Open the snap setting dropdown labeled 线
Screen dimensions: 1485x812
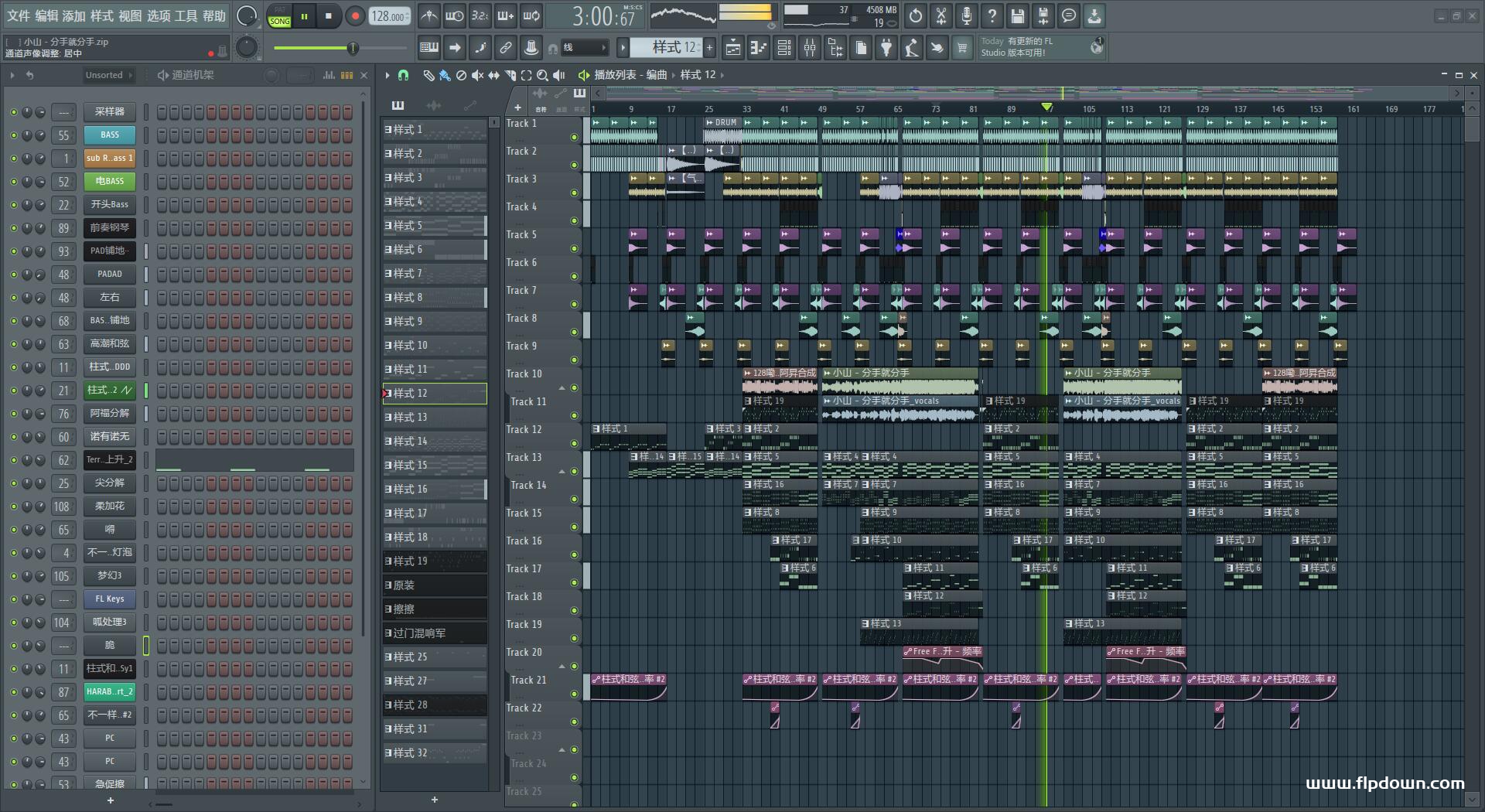[x=584, y=48]
